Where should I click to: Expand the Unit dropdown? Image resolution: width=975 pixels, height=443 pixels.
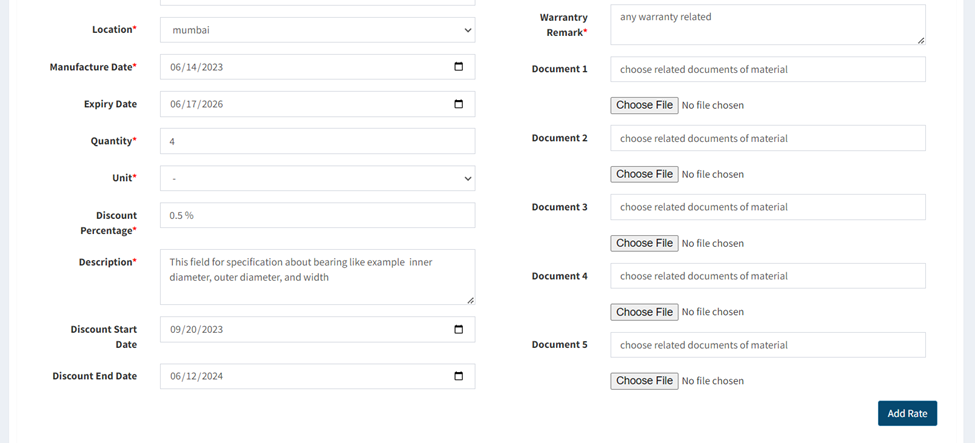[x=318, y=178]
